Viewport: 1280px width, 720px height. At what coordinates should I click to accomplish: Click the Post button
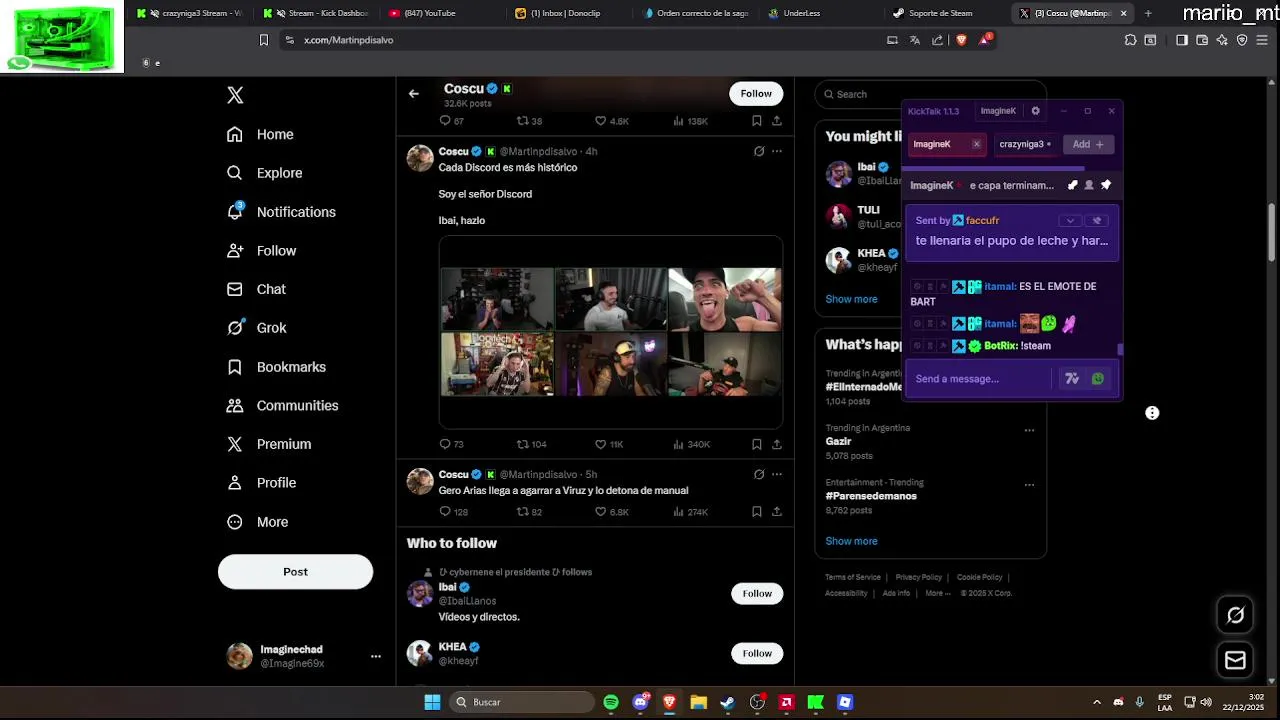(295, 572)
